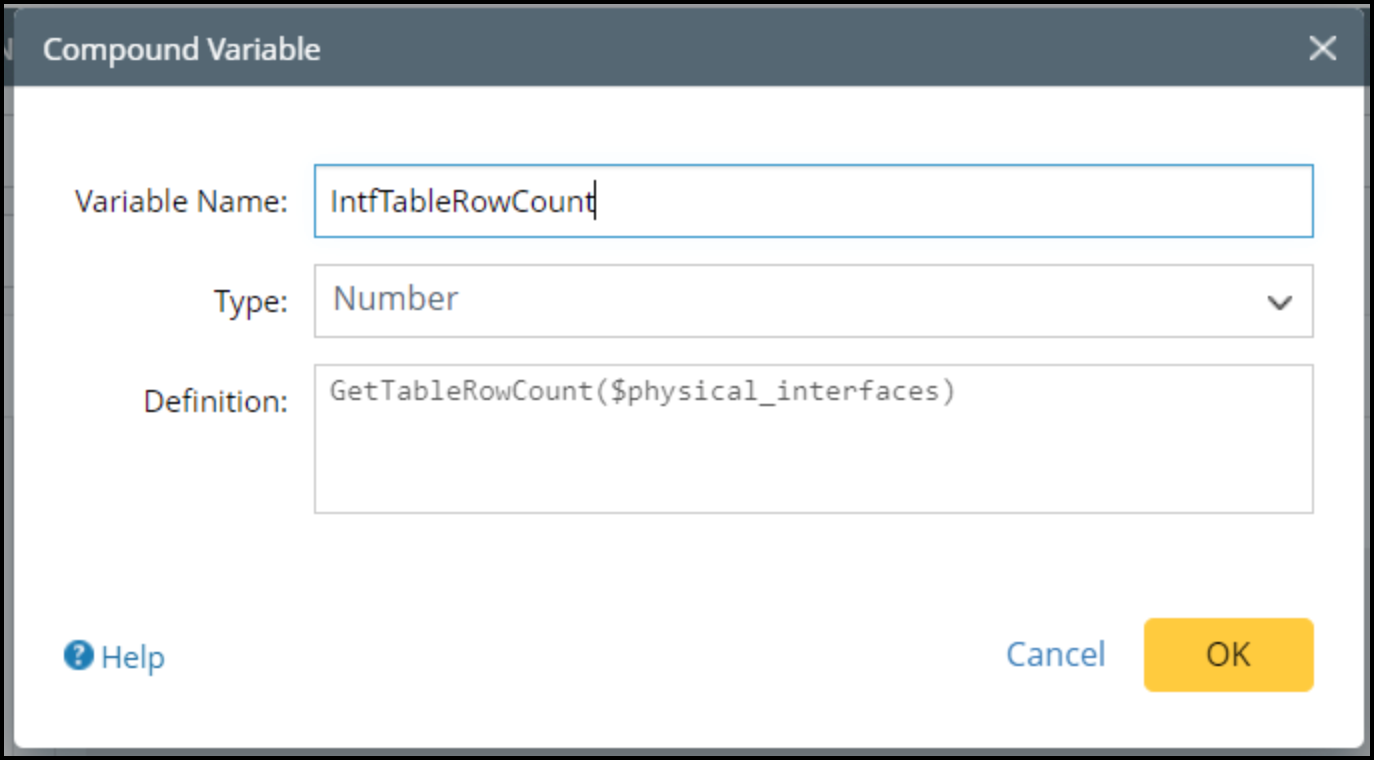Viewport: 1374px width, 760px height.
Task: Click the Cancel link
Action: point(1055,655)
